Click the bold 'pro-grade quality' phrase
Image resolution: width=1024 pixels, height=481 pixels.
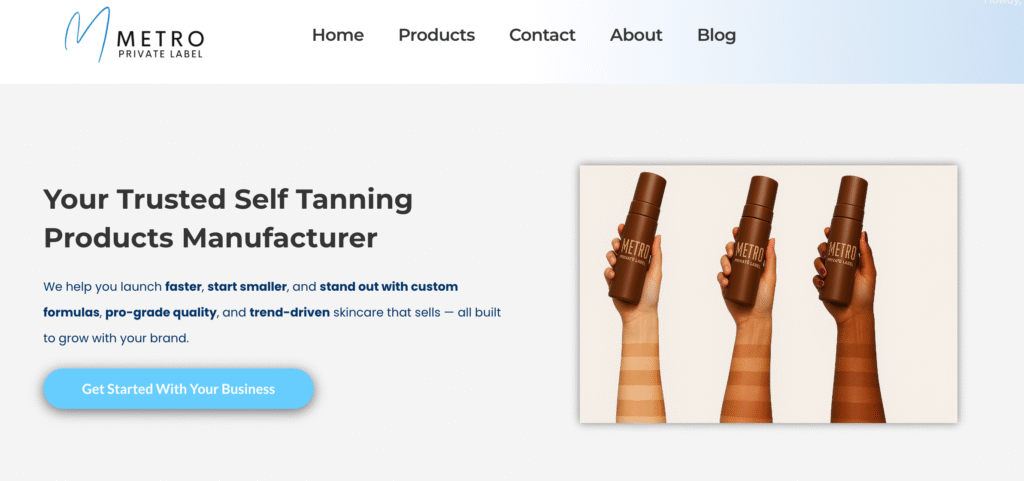click(161, 313)
